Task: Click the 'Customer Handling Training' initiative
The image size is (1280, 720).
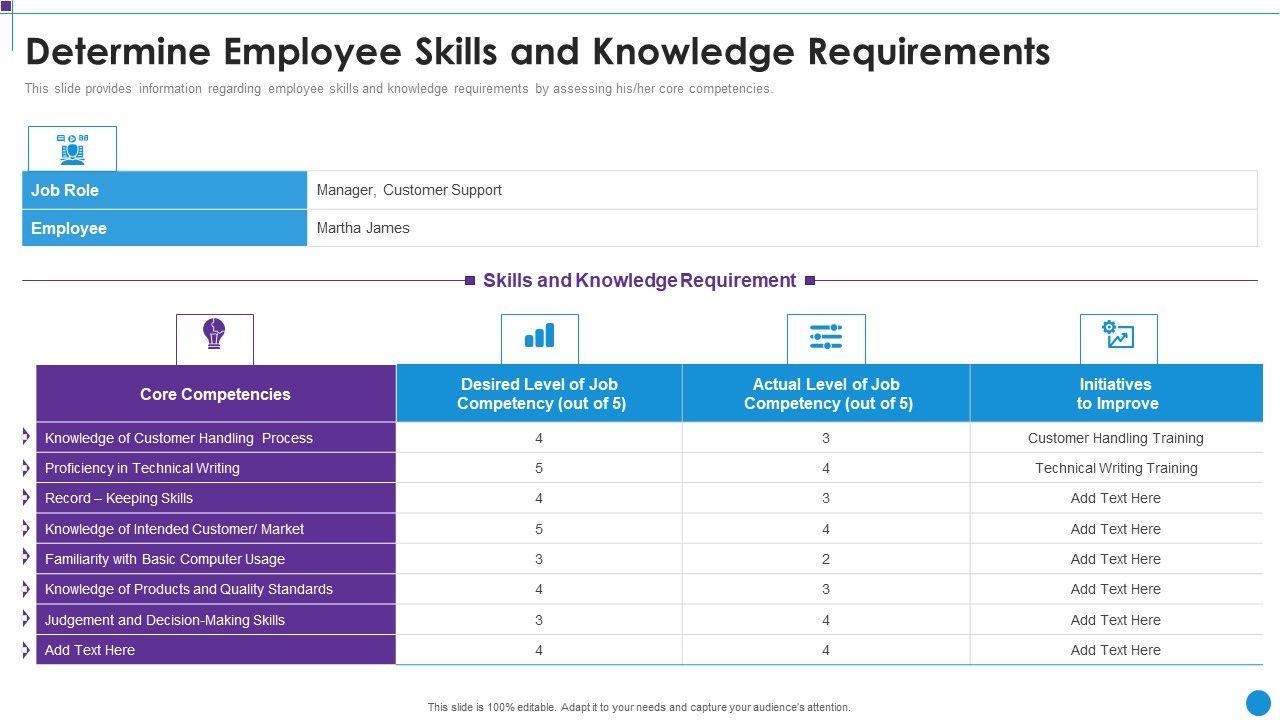Action: point(1116,438)
